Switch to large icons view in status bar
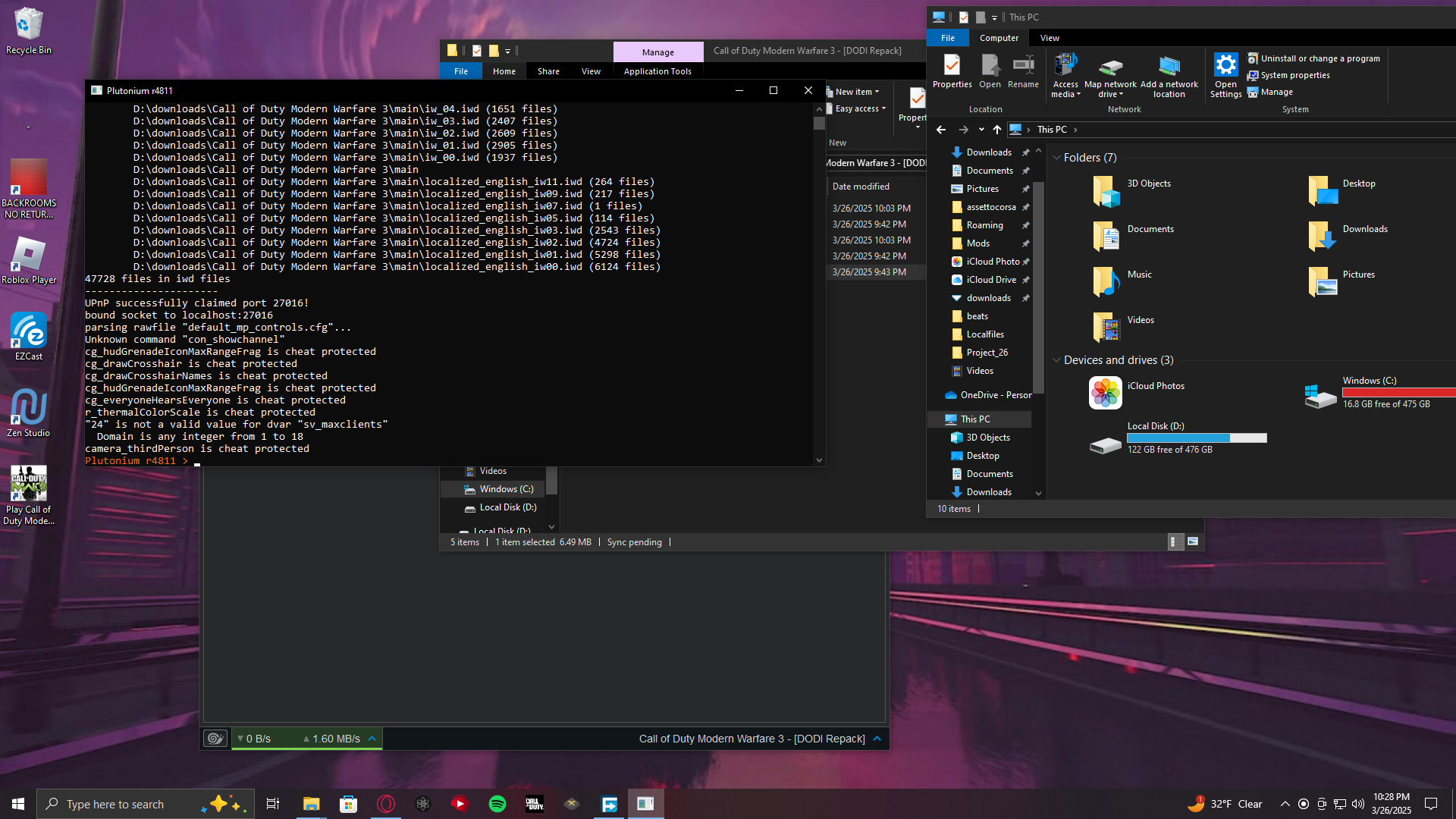The width and height of the screenshot is (1456, 819). click(1193, 541)
